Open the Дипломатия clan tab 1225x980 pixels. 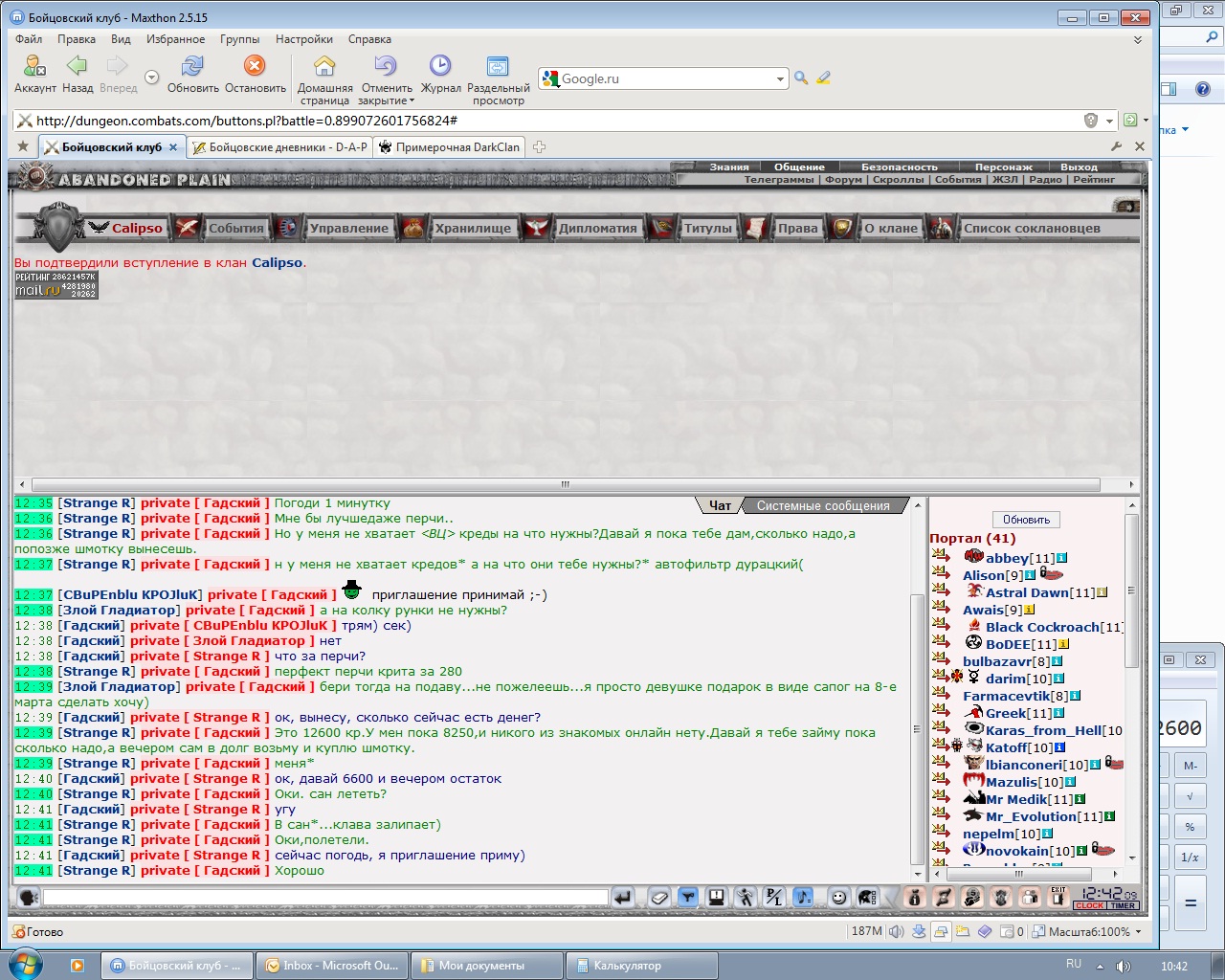coord(597,228)
